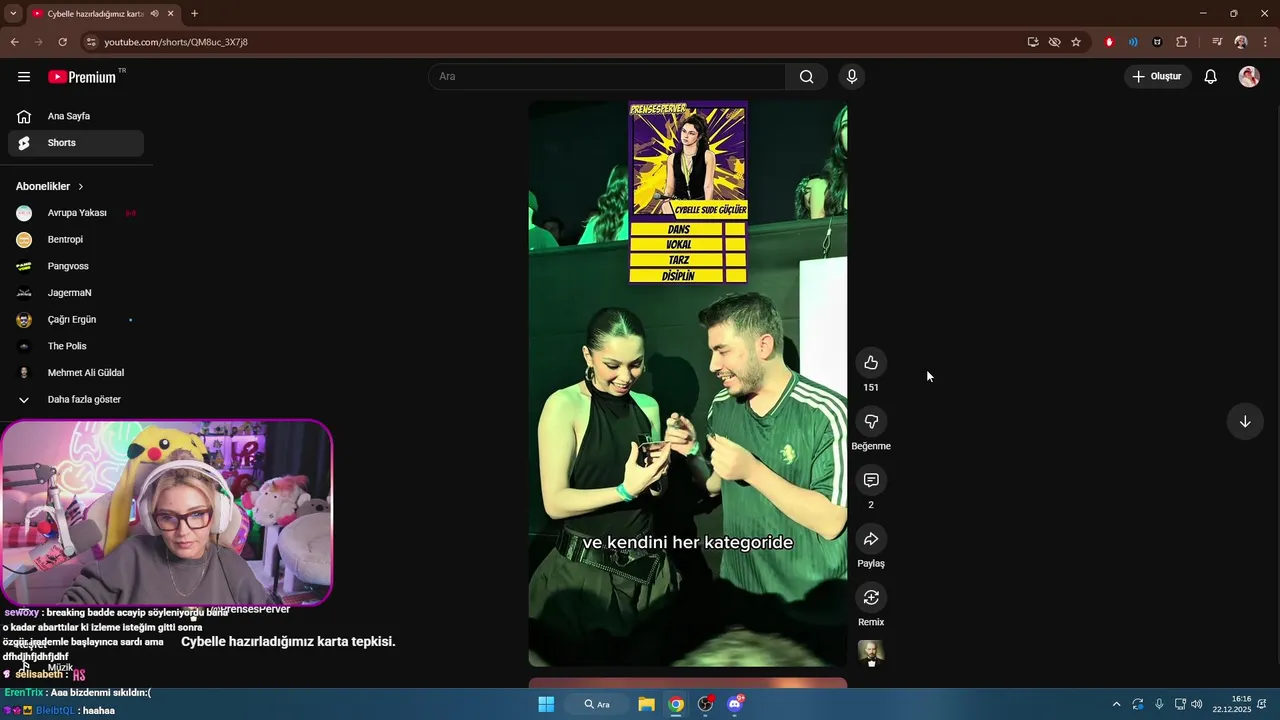Show hidden system tray icons chevron
Viewport: 1280px width, 720px height.
[x=1116, y=704]
